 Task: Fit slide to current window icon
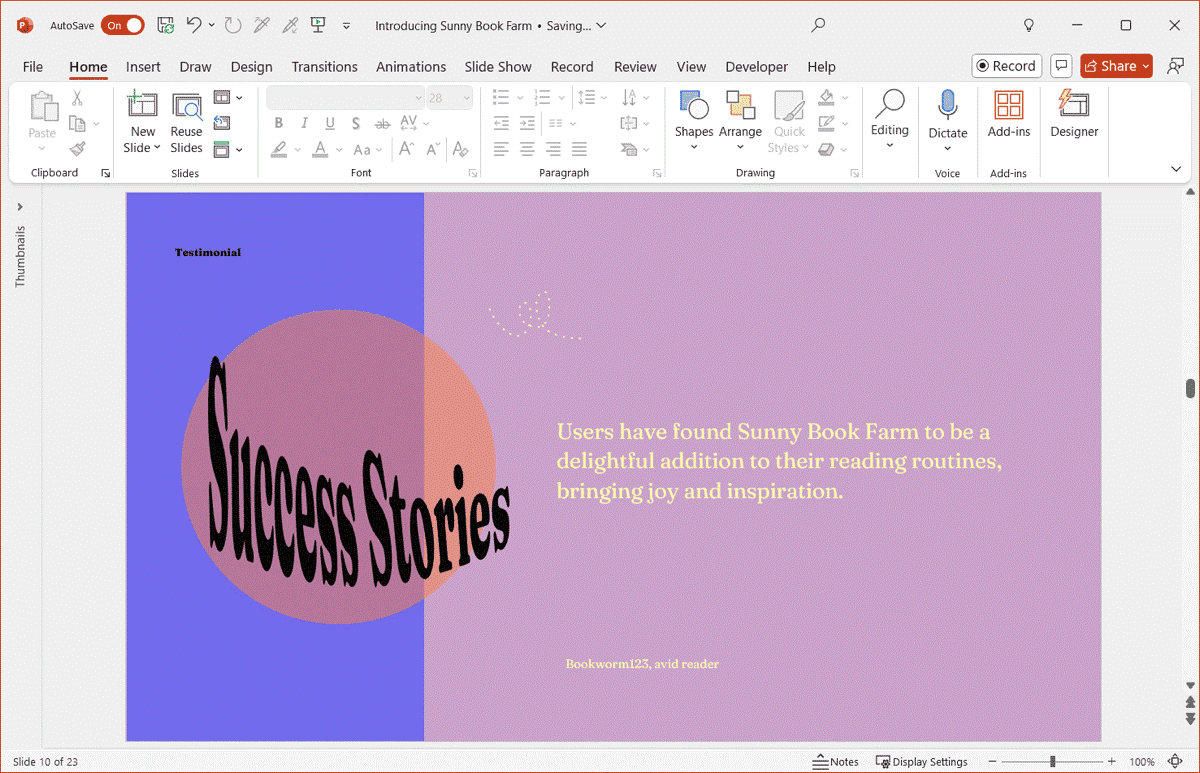click(x=1174, y=762)
